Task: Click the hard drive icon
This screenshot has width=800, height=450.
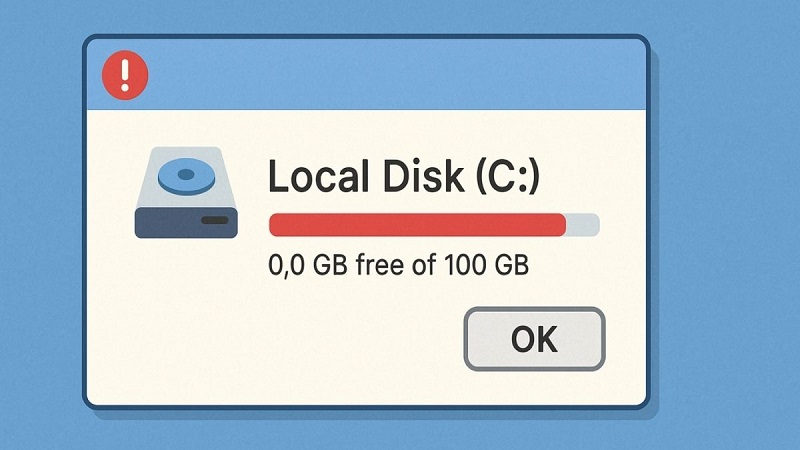Action: pyautogui.click(x=186, y=194)
